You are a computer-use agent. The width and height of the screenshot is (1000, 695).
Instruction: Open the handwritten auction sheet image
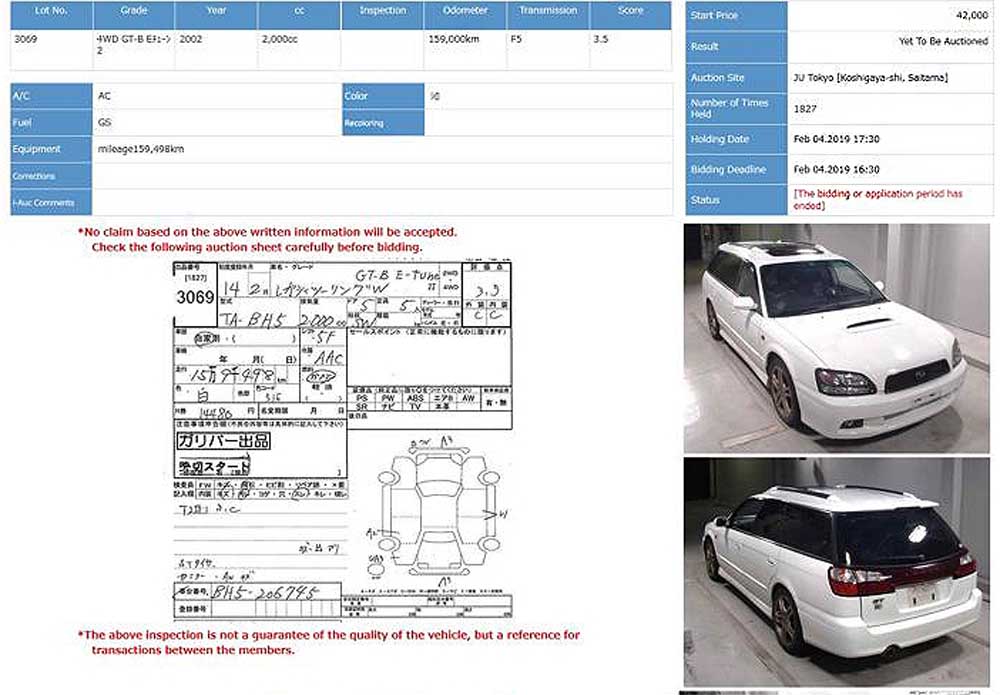pyautogui.click(x=342, y=439)
